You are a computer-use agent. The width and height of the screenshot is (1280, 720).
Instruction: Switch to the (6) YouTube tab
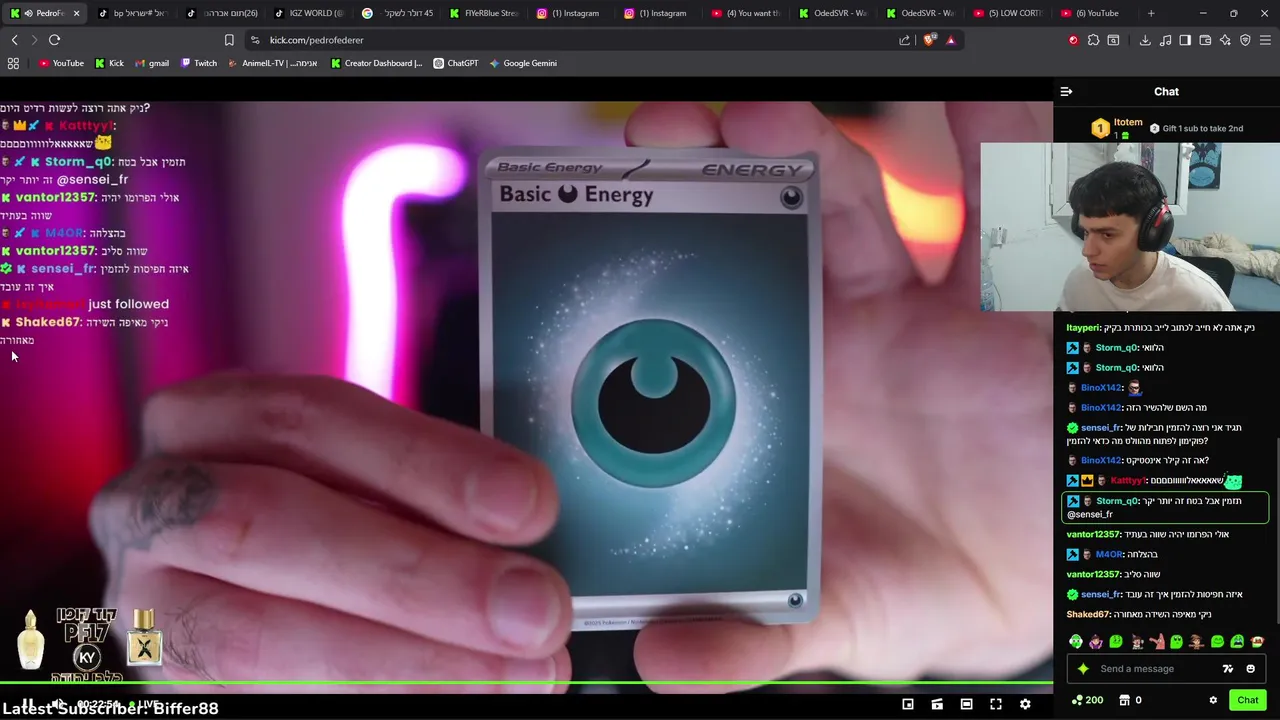pos(1095,13)
